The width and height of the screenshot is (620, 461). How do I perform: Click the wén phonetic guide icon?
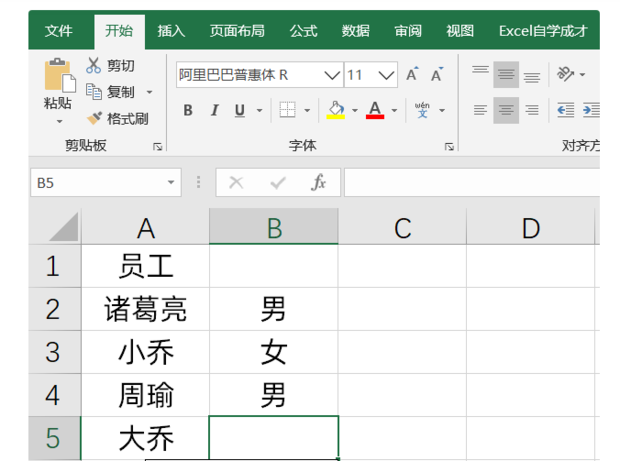click(422, 110)
